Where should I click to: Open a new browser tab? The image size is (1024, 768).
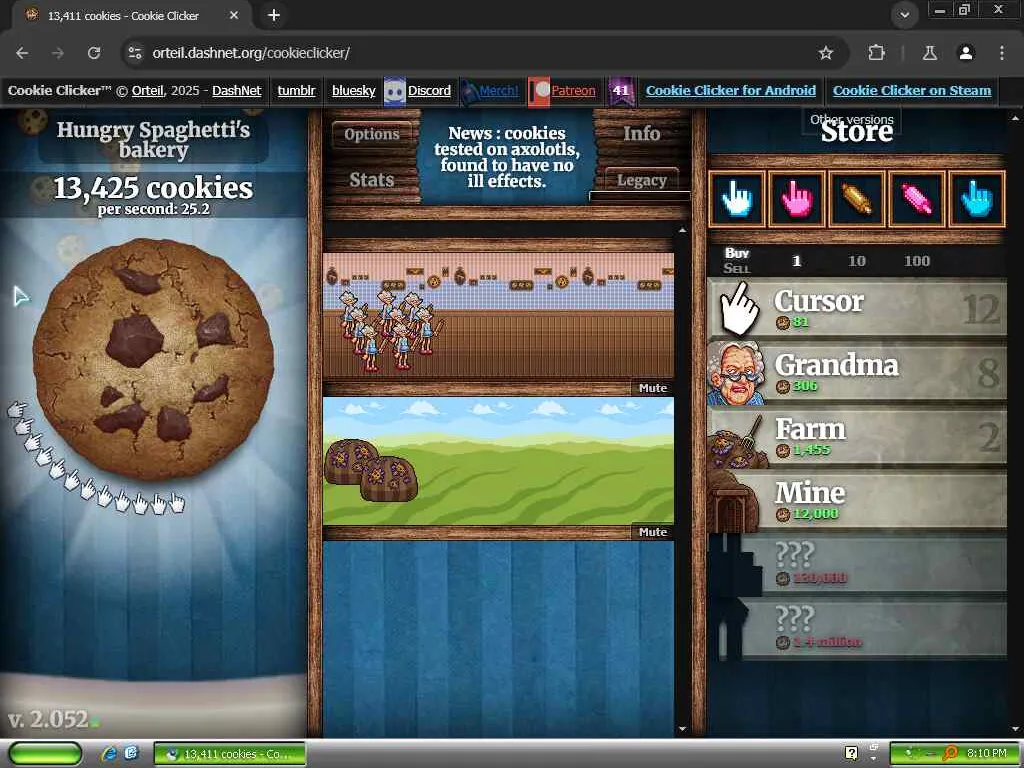coord(274,15)
